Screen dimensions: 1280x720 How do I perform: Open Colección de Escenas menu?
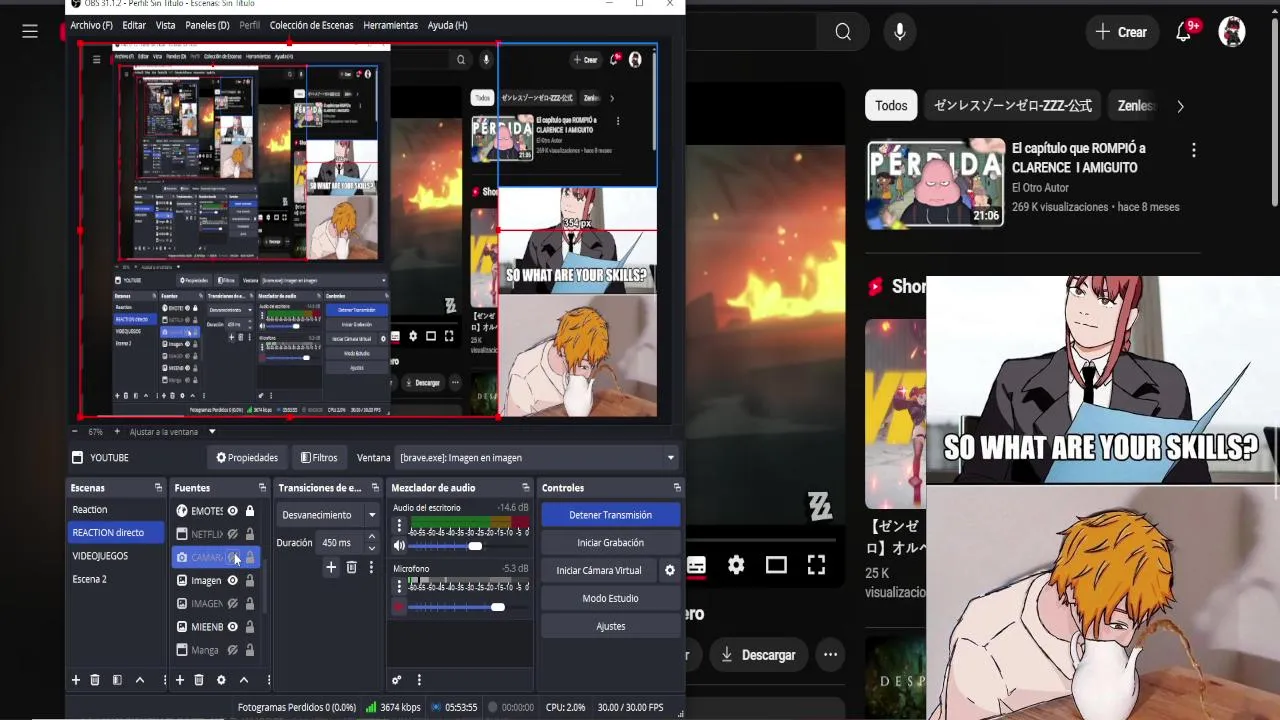click(311, 25)
